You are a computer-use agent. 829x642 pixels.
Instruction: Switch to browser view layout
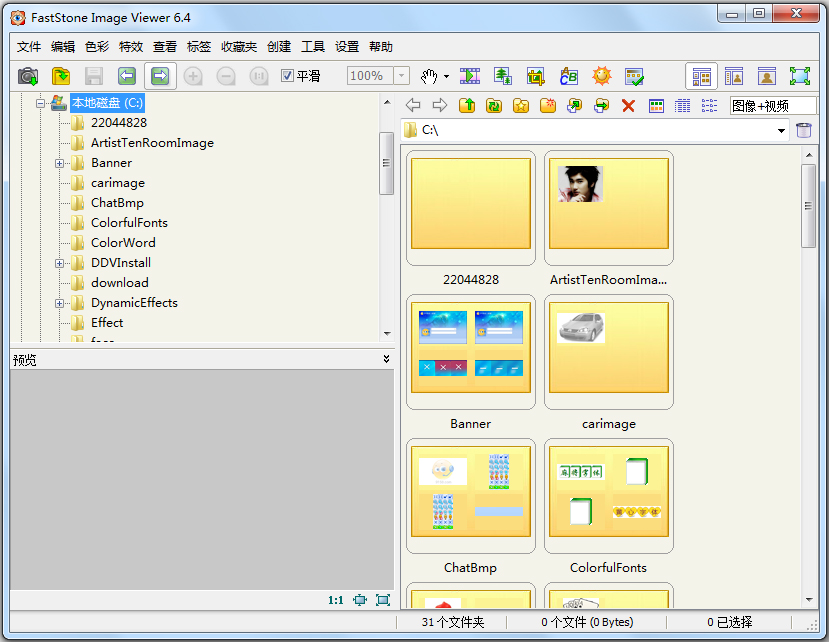click(x=702, y=76)
